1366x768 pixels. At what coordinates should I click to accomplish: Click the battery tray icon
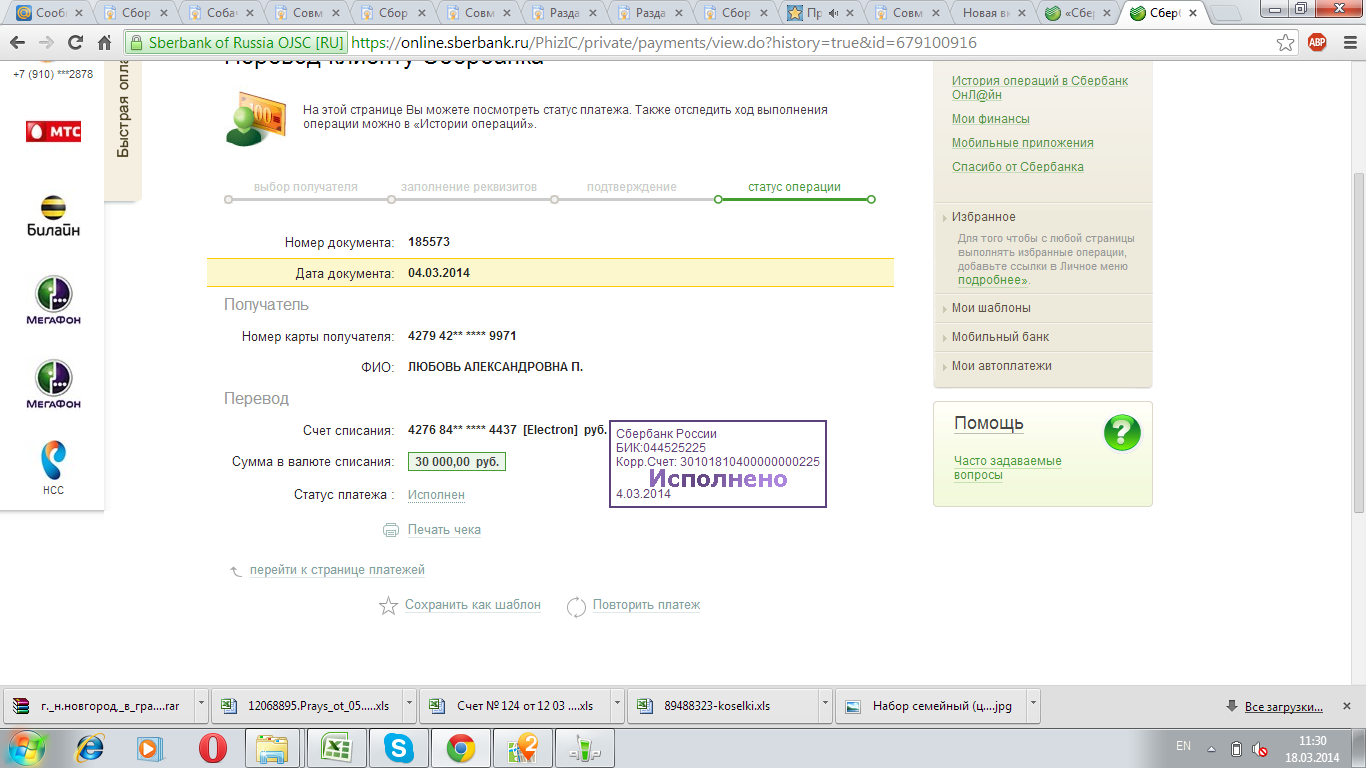[1236, 748]
